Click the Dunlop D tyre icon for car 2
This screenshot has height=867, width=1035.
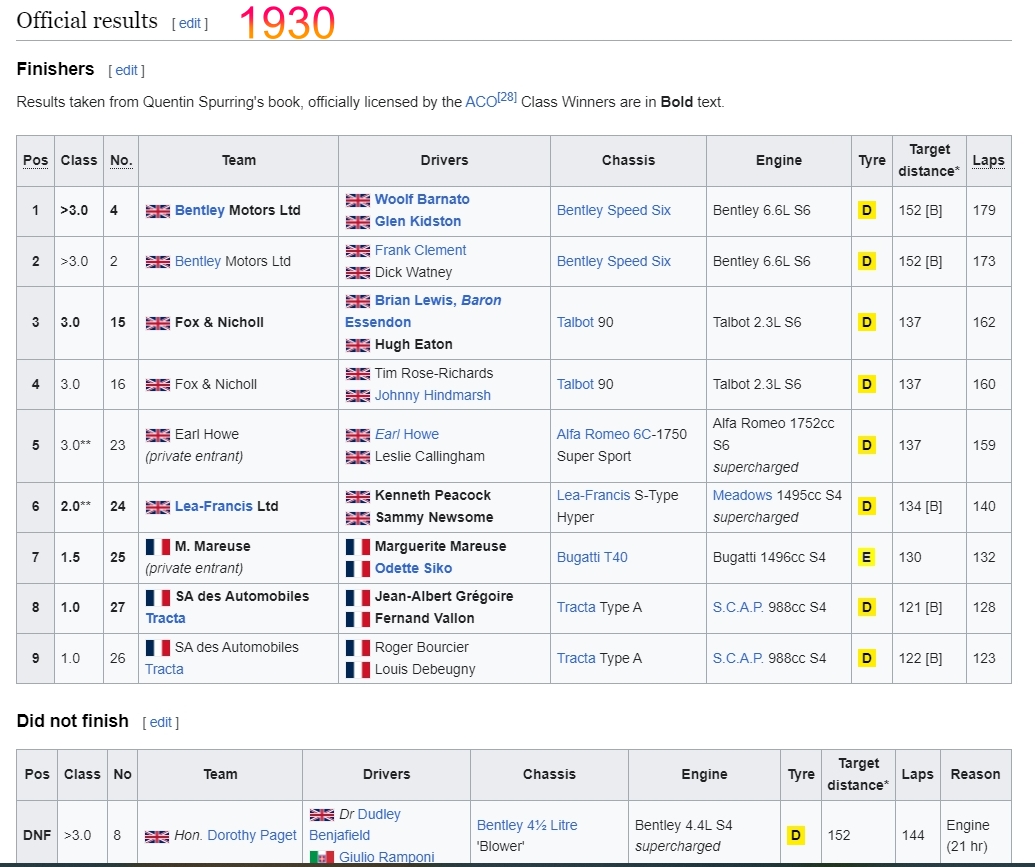867,261
